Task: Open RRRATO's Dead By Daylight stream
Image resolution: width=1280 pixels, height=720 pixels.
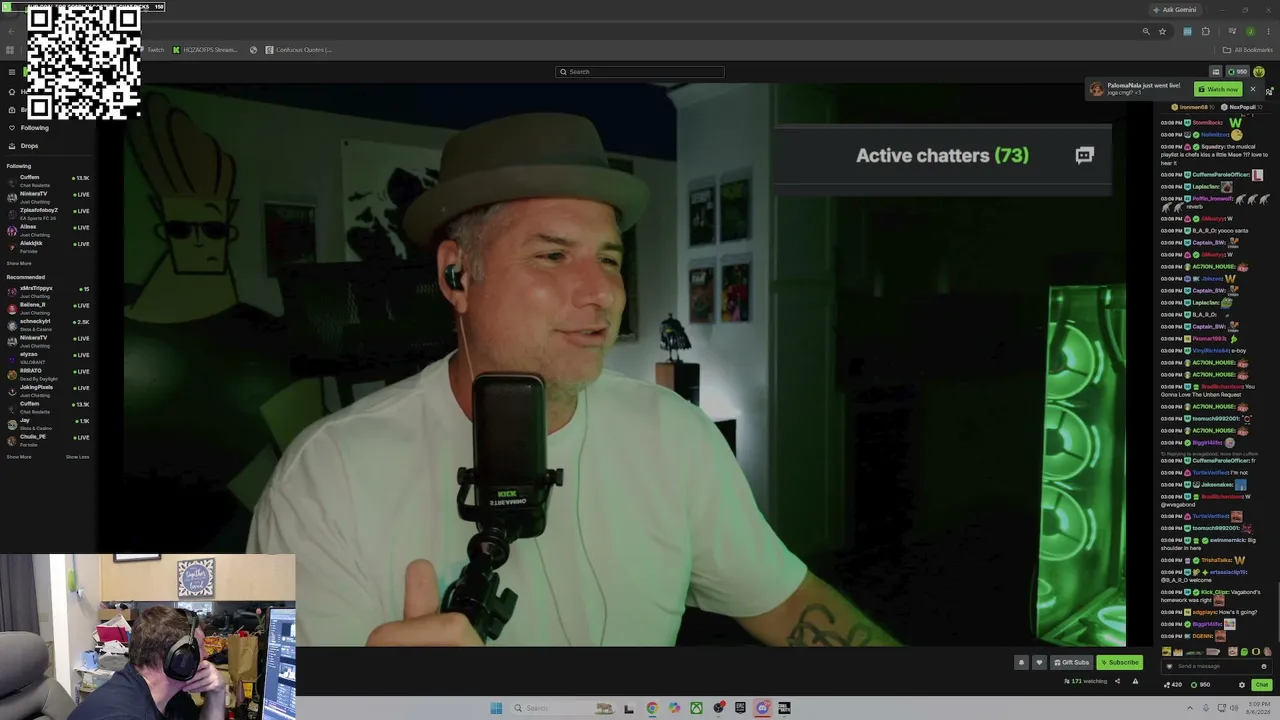Action: [x=48, y=373]
